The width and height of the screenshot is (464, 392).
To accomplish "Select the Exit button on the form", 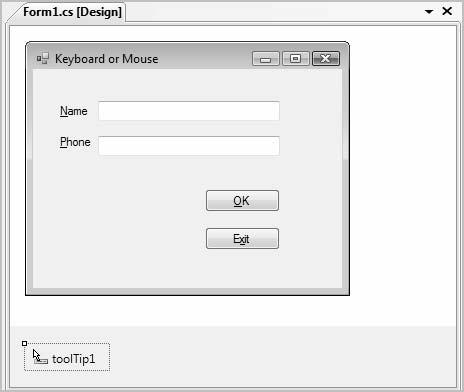I will click(x=242, y=239).
